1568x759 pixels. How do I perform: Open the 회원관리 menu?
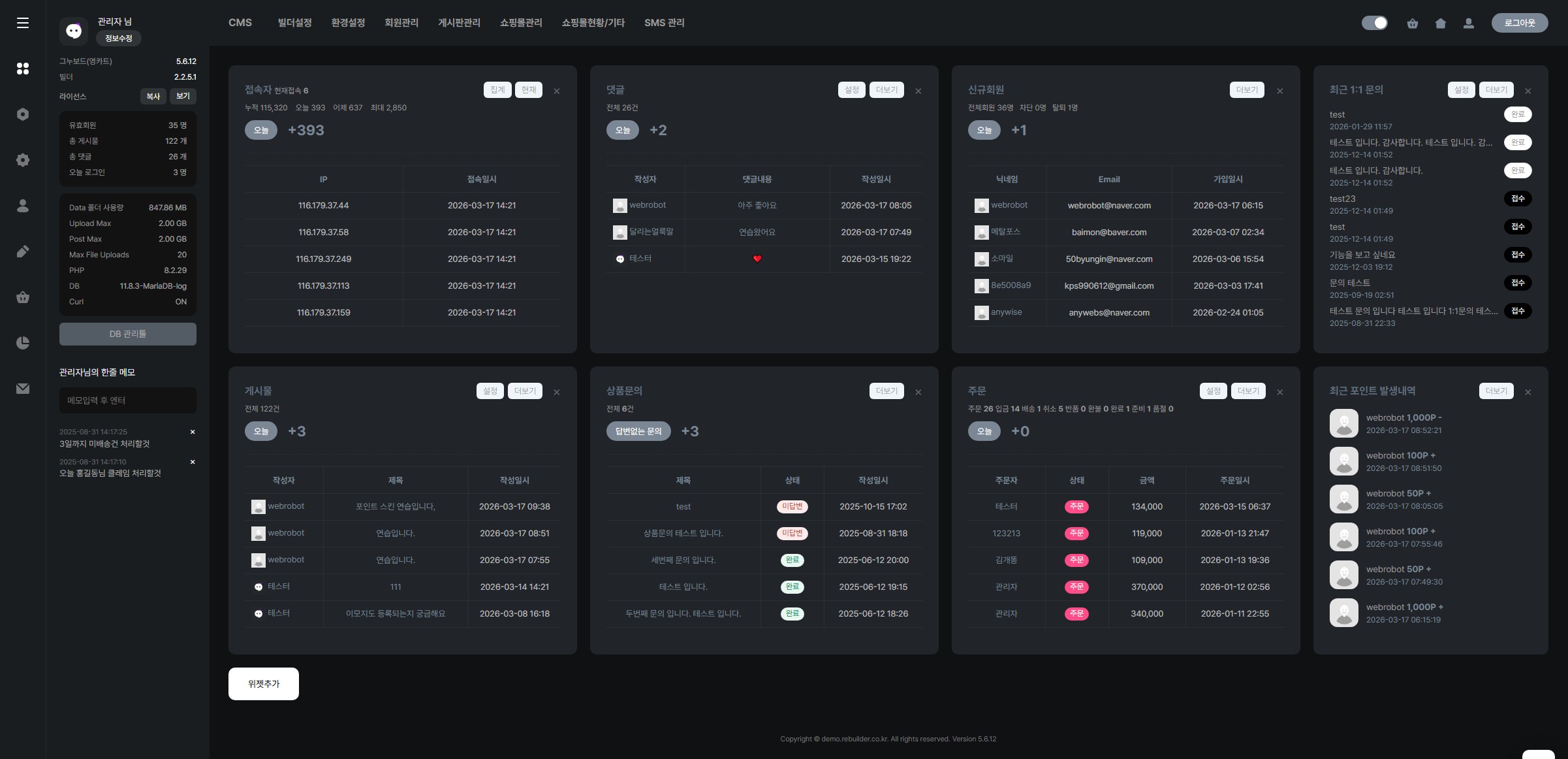[401, 23]
